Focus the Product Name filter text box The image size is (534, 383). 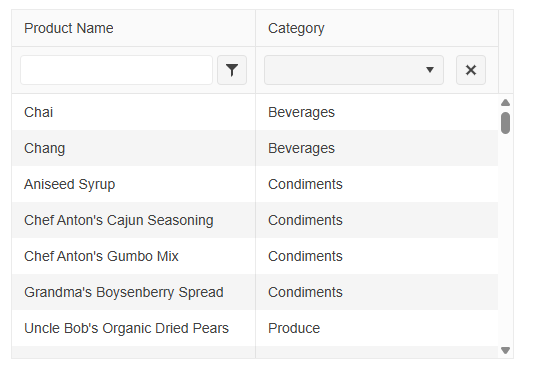click(116, 70)
